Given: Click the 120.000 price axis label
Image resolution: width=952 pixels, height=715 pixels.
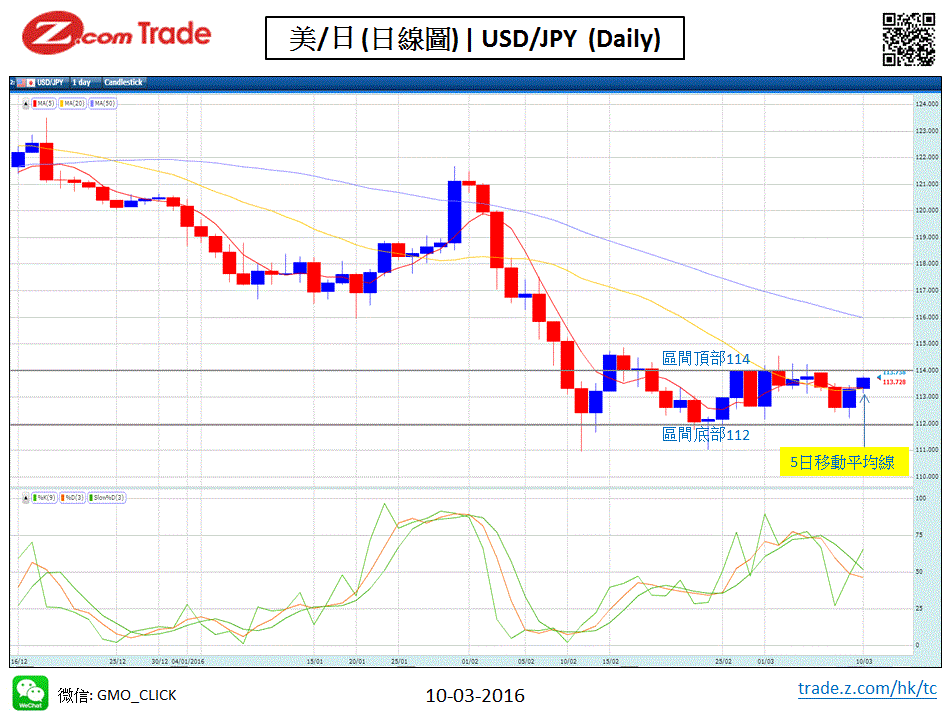Looking at the screenshot, I should pyautogui.click(x=926, y=210).
